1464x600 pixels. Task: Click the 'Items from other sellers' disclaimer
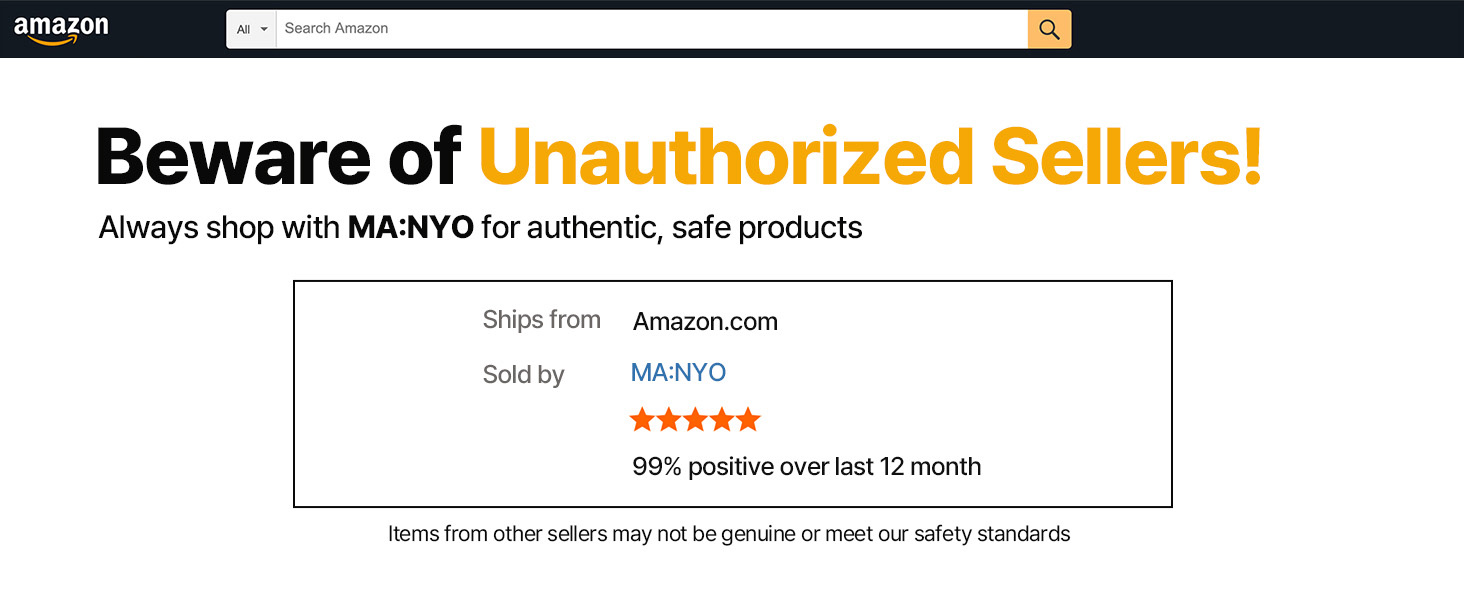tap(729, 534)
